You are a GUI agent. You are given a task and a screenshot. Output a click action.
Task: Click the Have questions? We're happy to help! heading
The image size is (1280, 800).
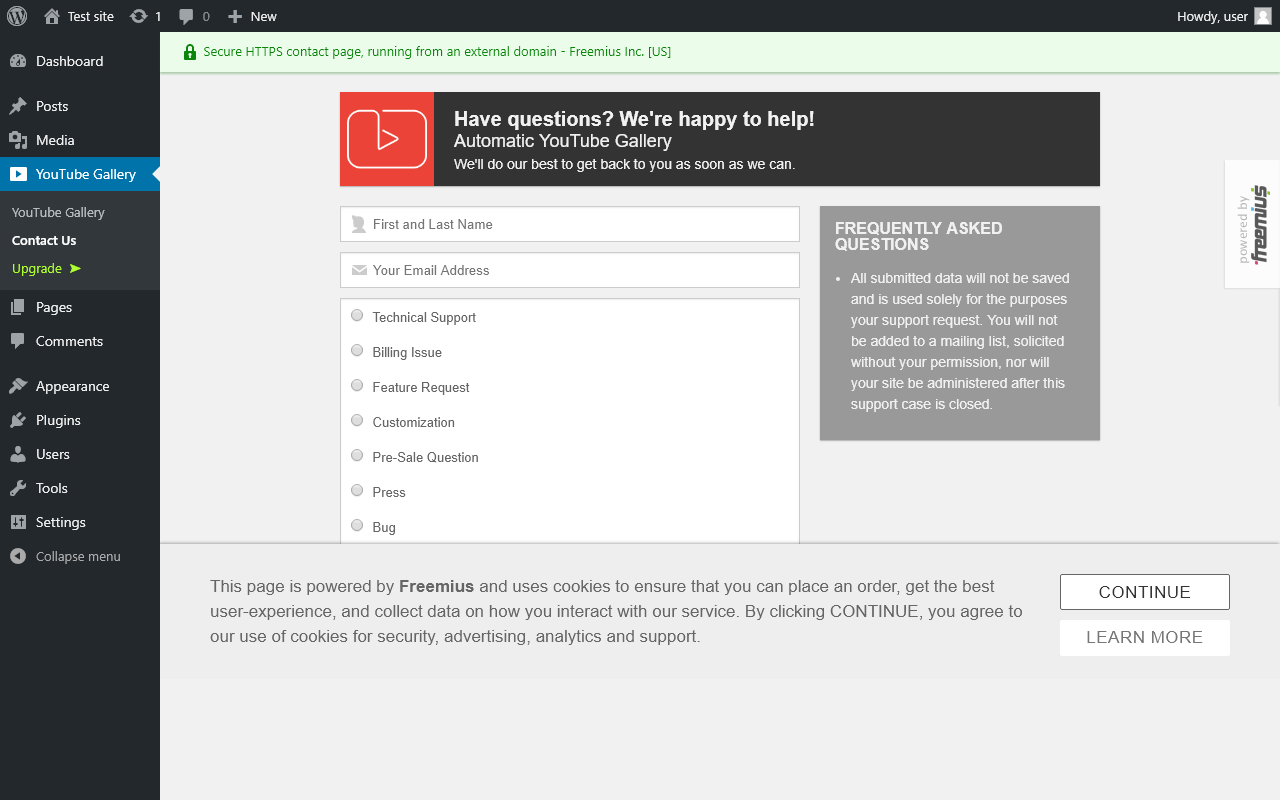[x=634, y=119]
